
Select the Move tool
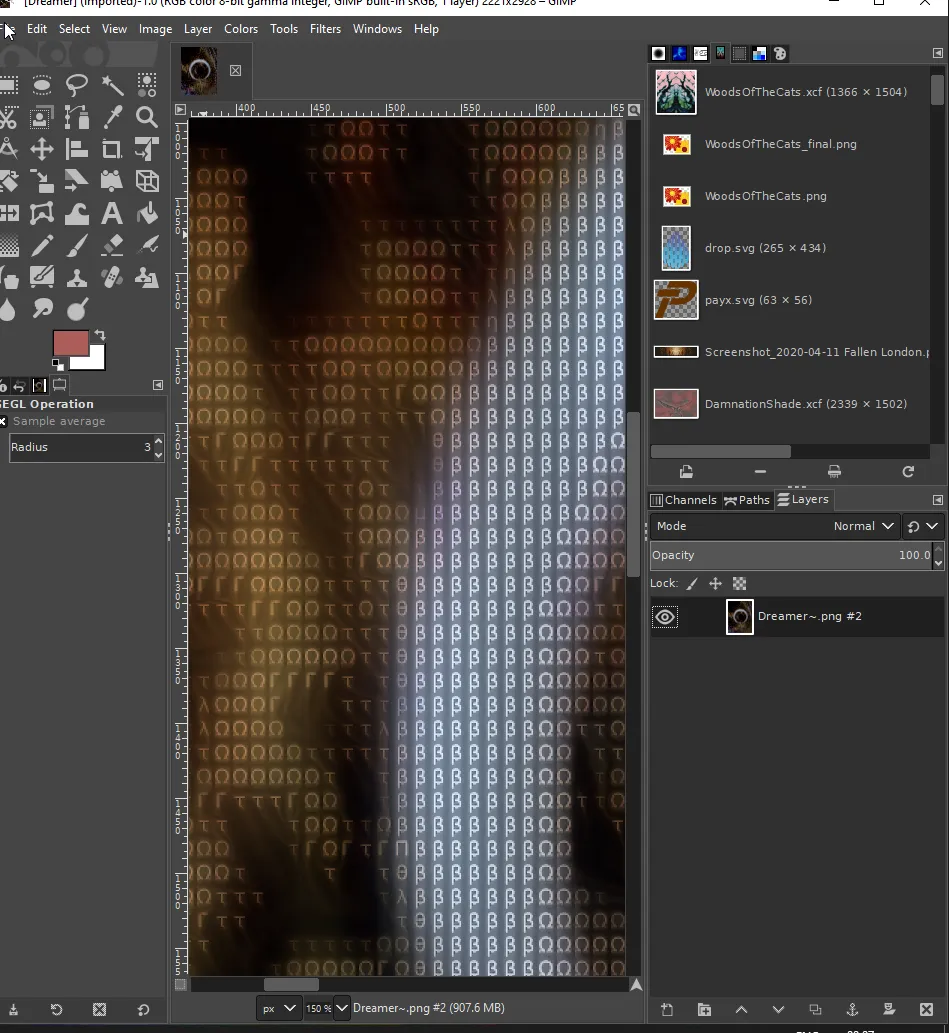42,150
